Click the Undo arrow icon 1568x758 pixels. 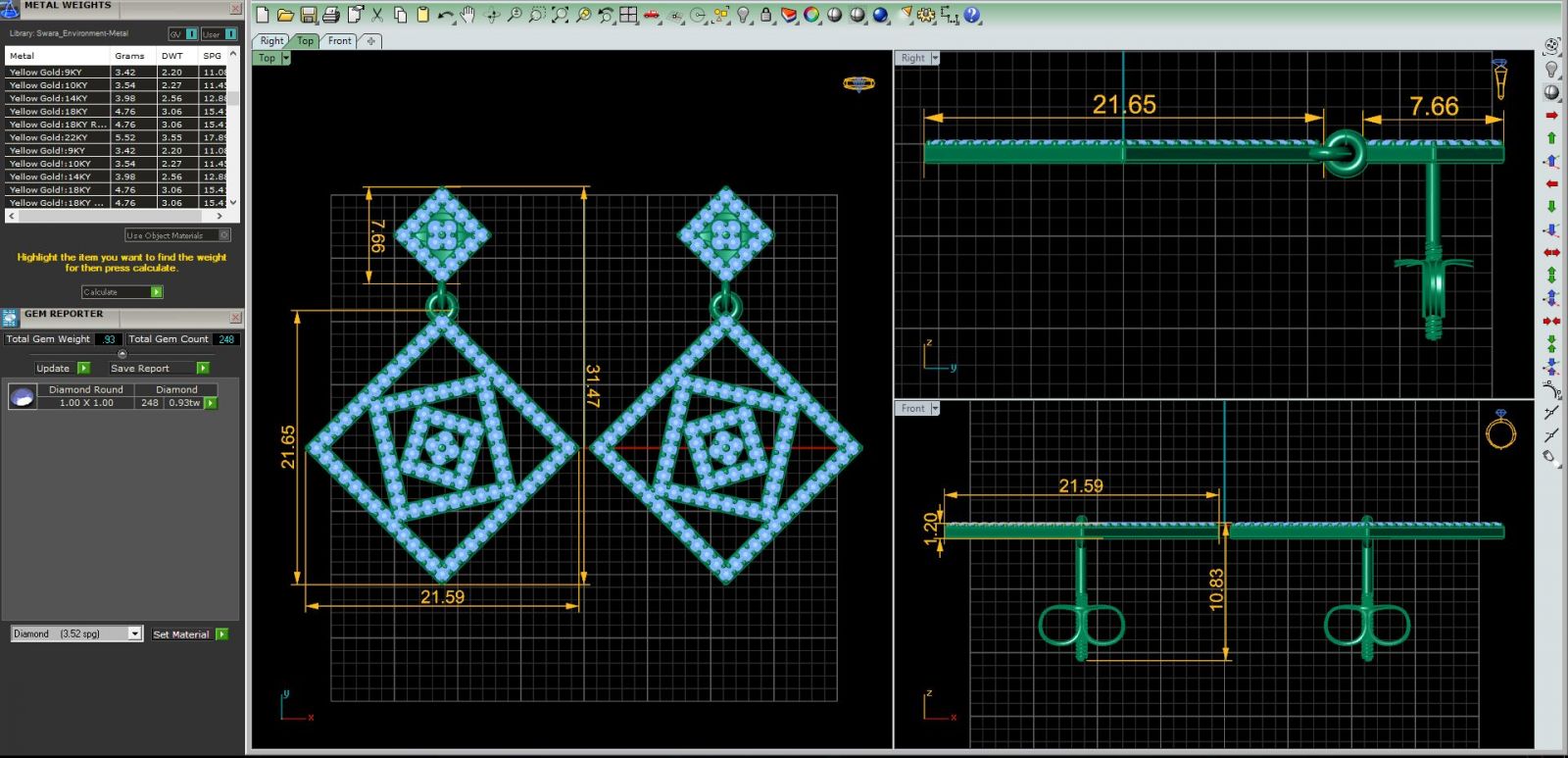pos(446,15)
